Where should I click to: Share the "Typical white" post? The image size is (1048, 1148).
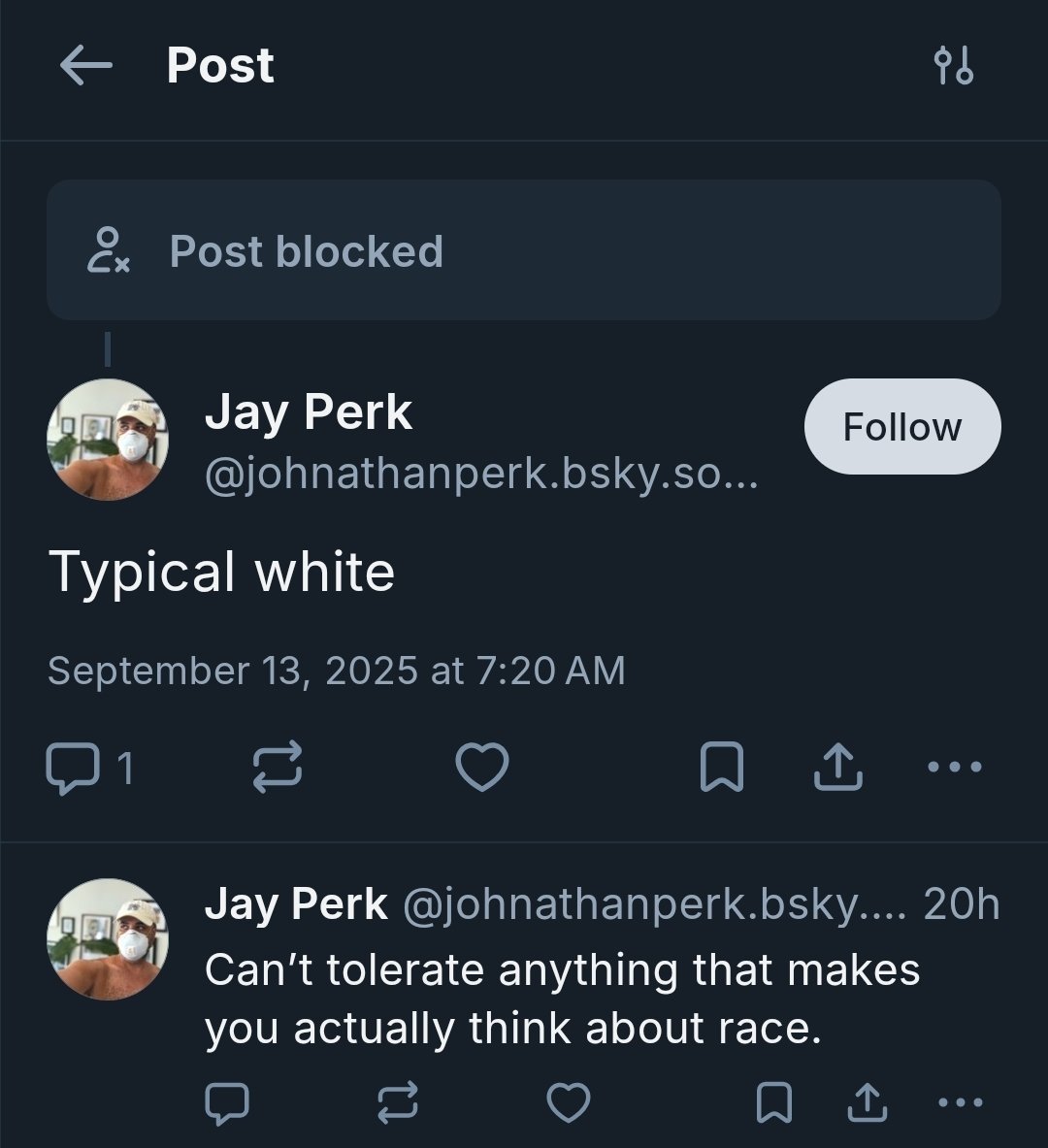[837, 768]
